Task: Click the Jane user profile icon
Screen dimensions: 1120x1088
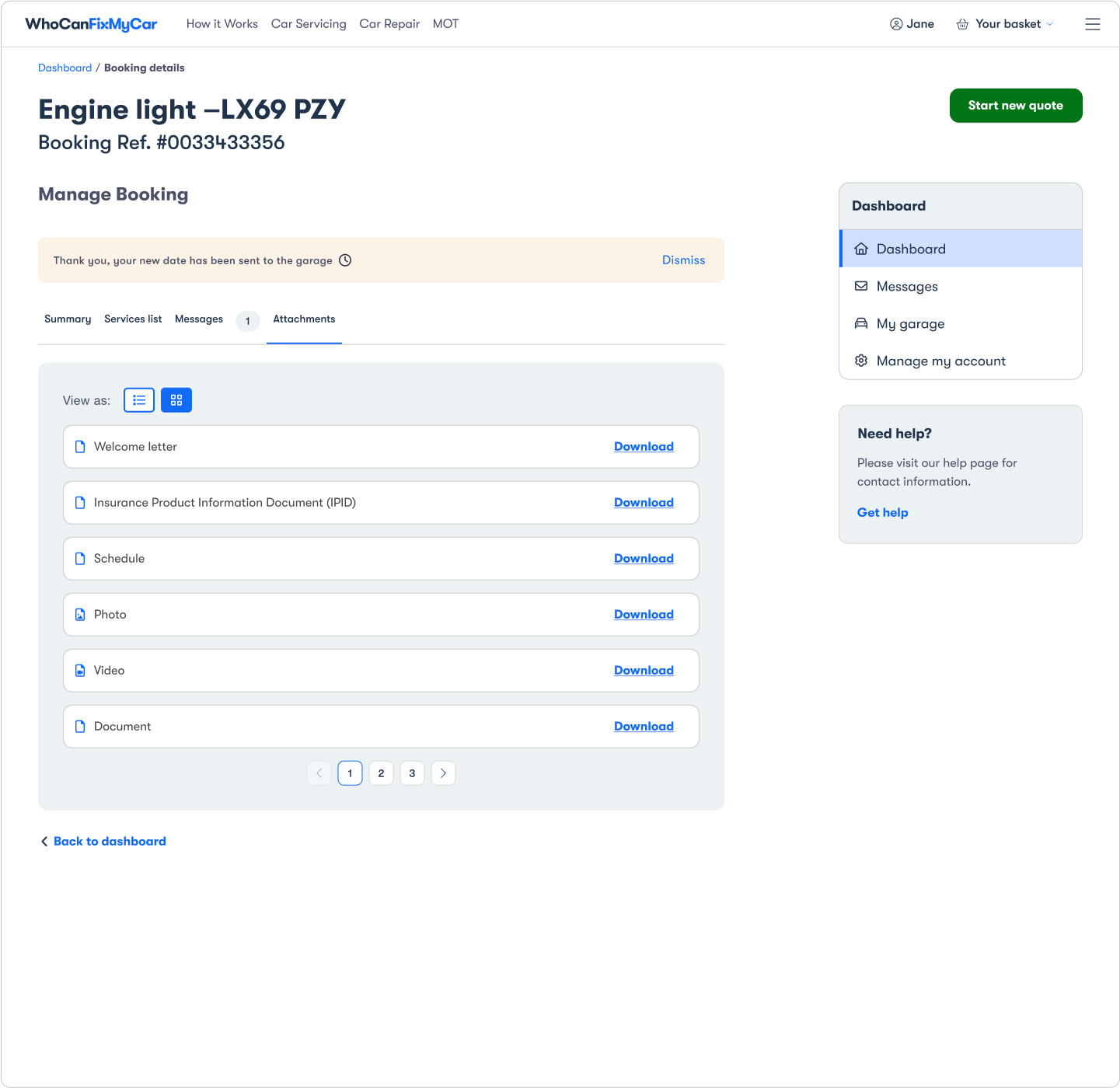Action: point(896,24)
